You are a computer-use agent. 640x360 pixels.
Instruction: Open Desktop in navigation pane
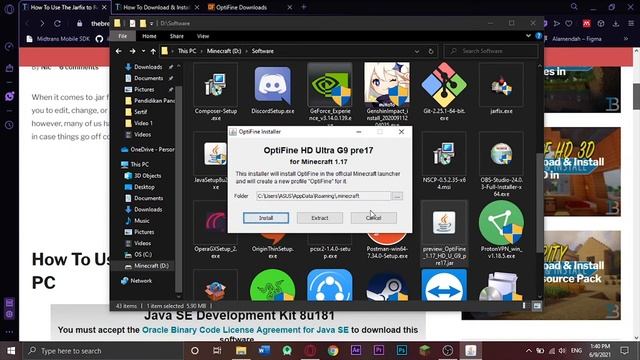pos(144,187)
